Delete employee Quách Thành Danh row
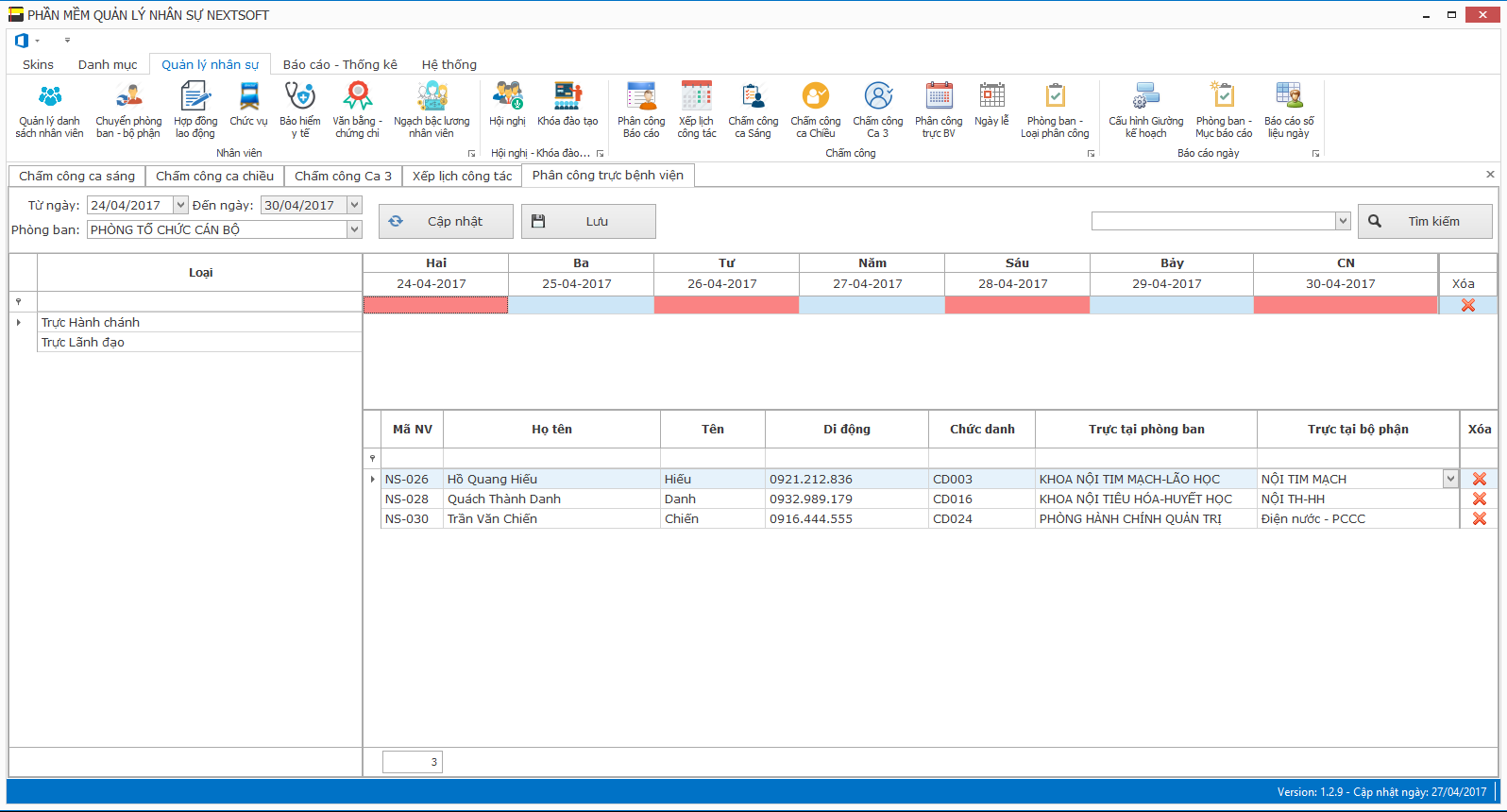Viewport: 1507px width, 812px height. click(1479, 499)
